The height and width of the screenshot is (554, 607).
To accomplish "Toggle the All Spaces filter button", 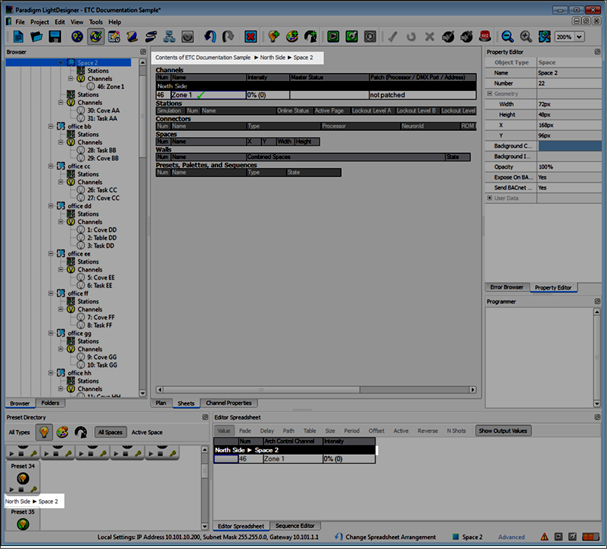I will pos(110,432).
